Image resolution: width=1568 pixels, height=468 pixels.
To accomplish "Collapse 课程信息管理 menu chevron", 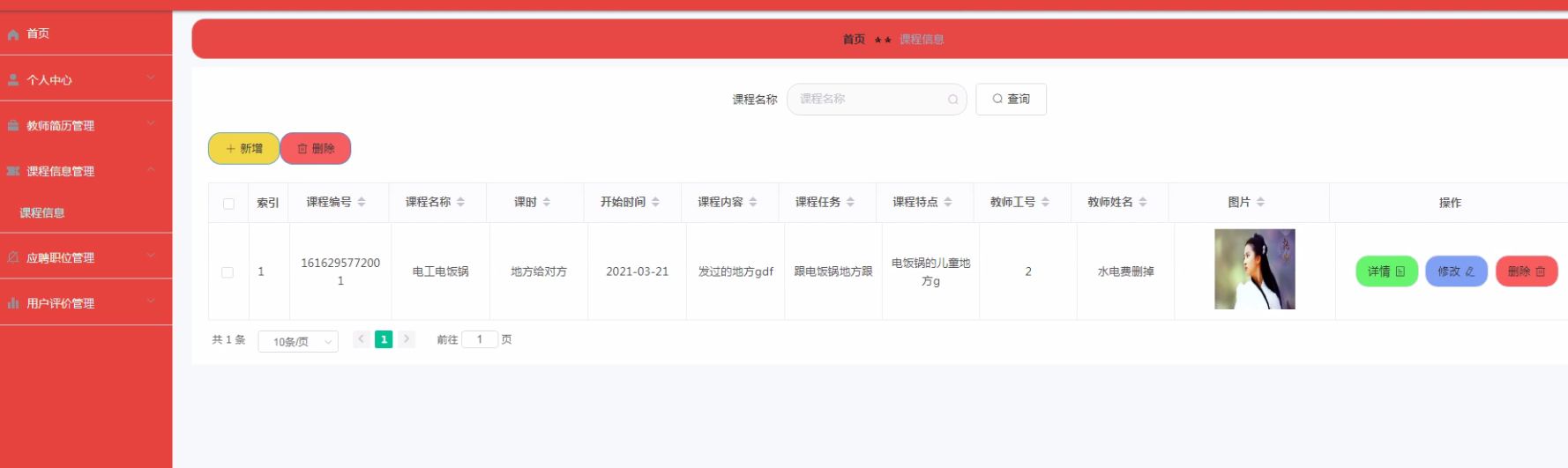I will click(x=151, y=169).
